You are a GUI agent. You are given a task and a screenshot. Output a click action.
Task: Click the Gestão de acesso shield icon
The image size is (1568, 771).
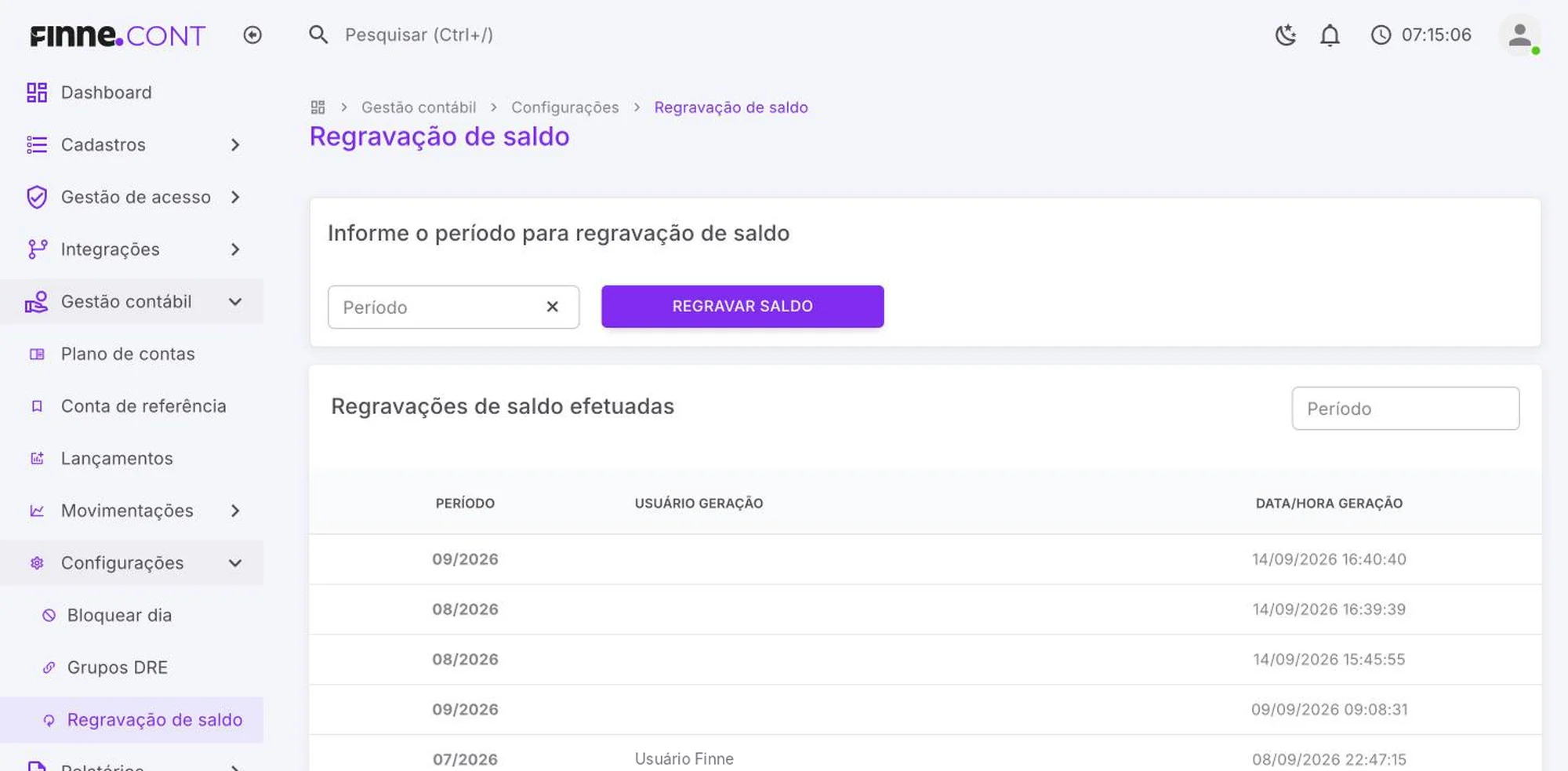[37, 197]
